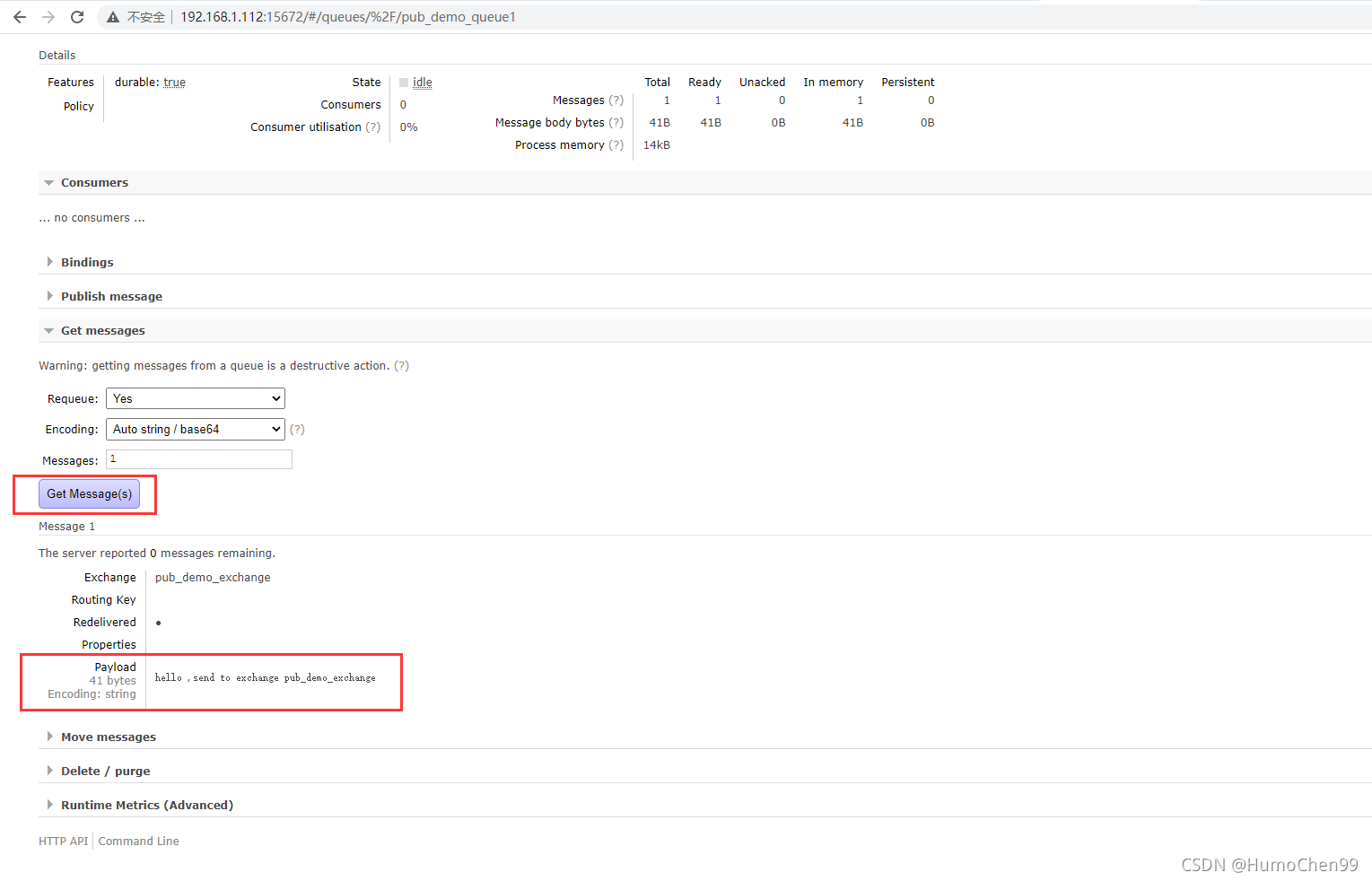Expand the Publish message section
This screenshot has width=1372, height=881.
(x=111, y=297)
